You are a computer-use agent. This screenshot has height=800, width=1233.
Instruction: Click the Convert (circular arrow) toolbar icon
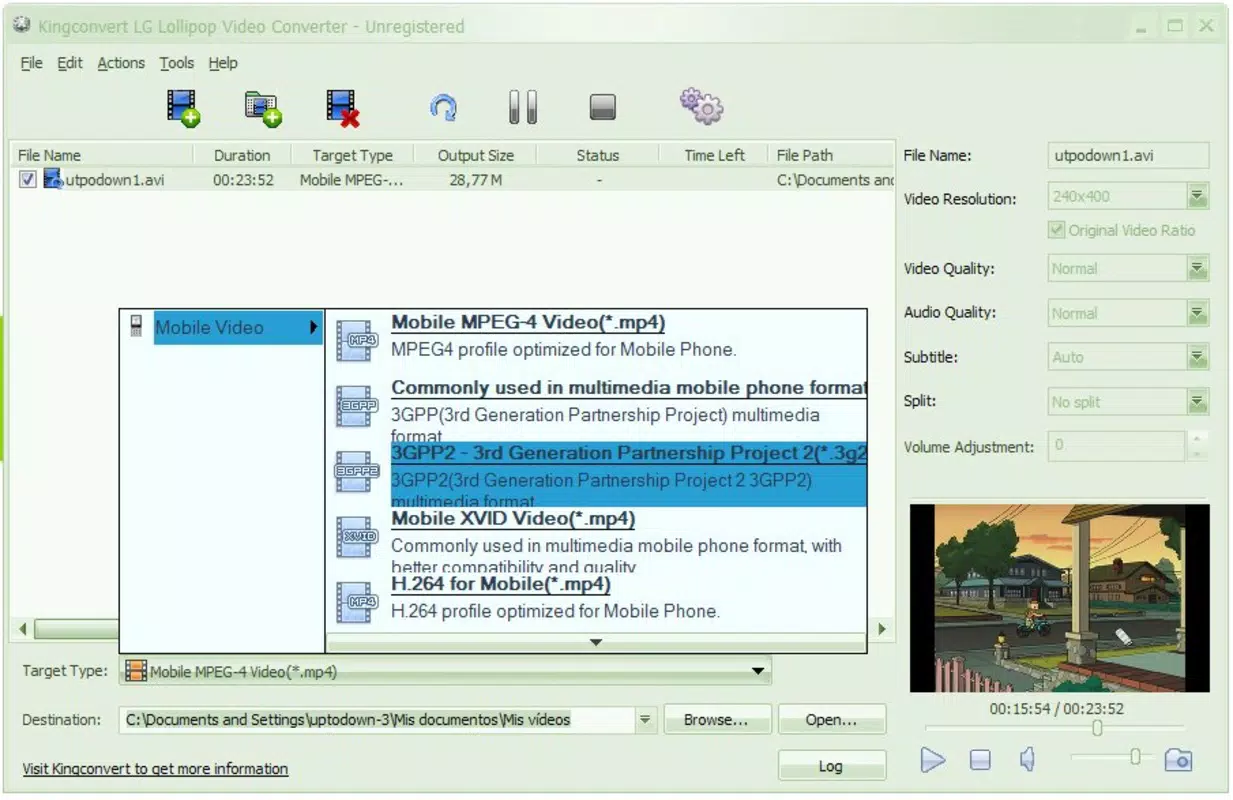pyautogui.click(x=444, y=107)
